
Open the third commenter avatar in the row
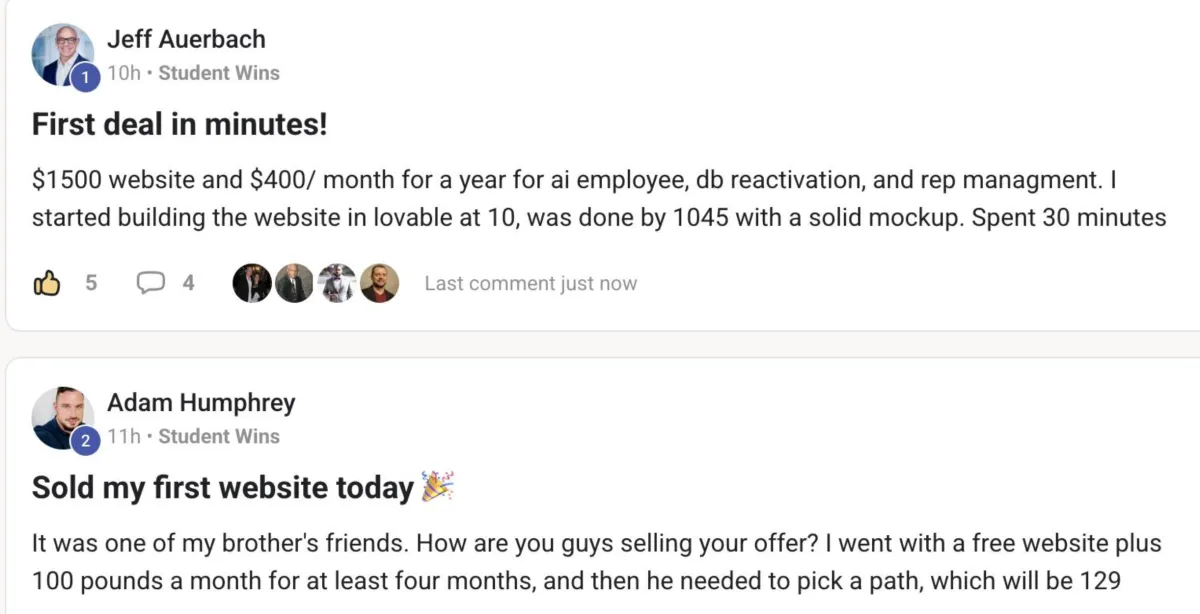(337, 283)
